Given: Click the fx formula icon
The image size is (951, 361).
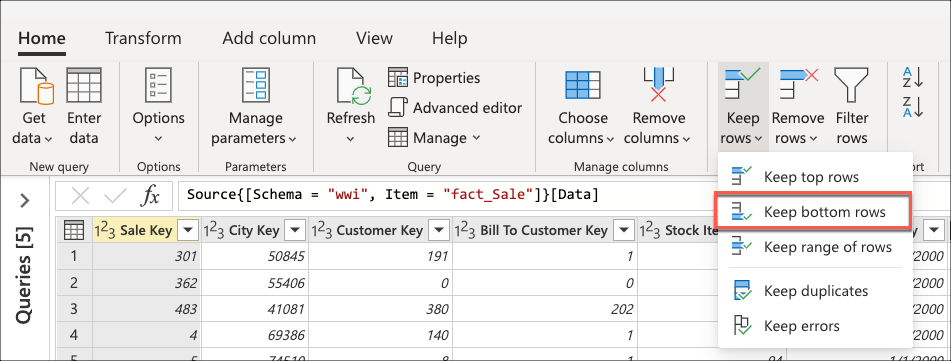Looking at the screenshot, I should [149, 195].
